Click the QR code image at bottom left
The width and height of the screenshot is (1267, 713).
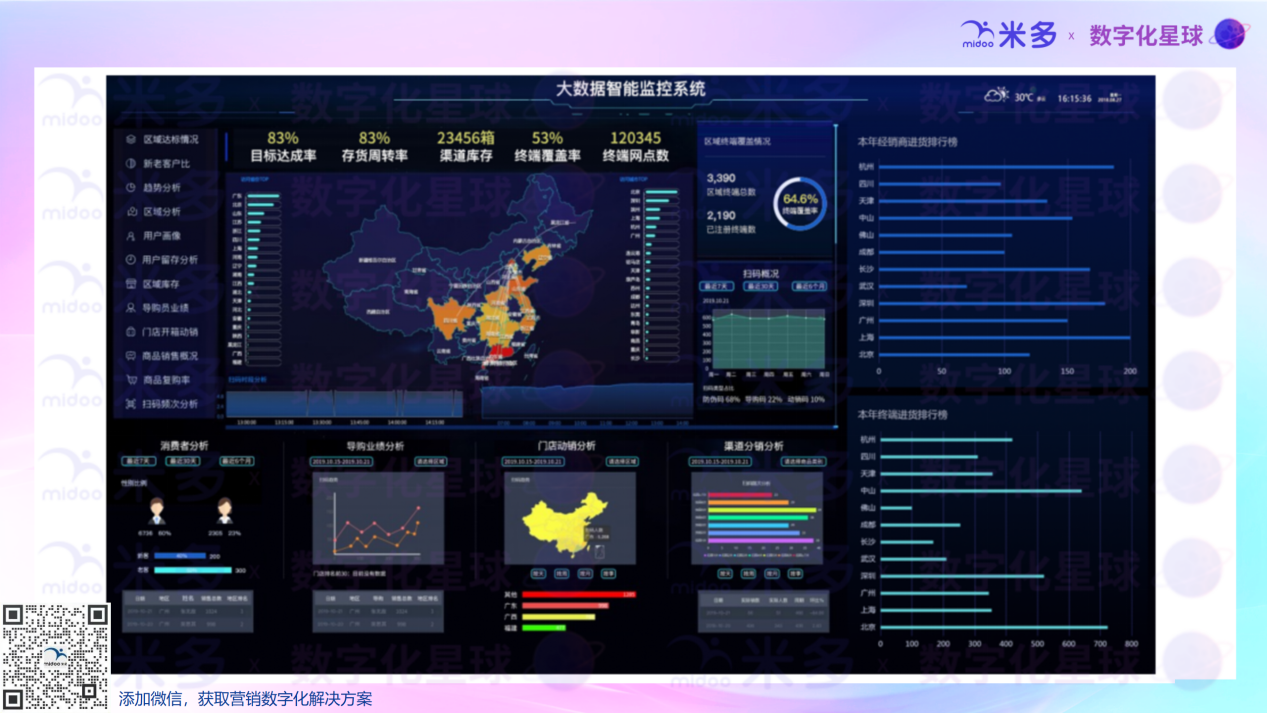tap(55, 657)
